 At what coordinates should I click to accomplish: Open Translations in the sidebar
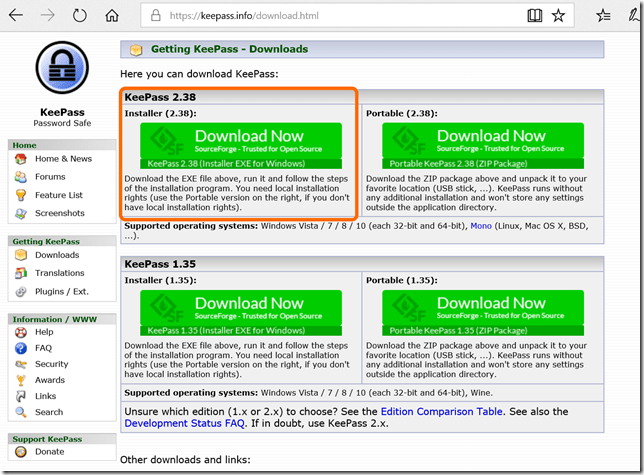coord(59,273)
